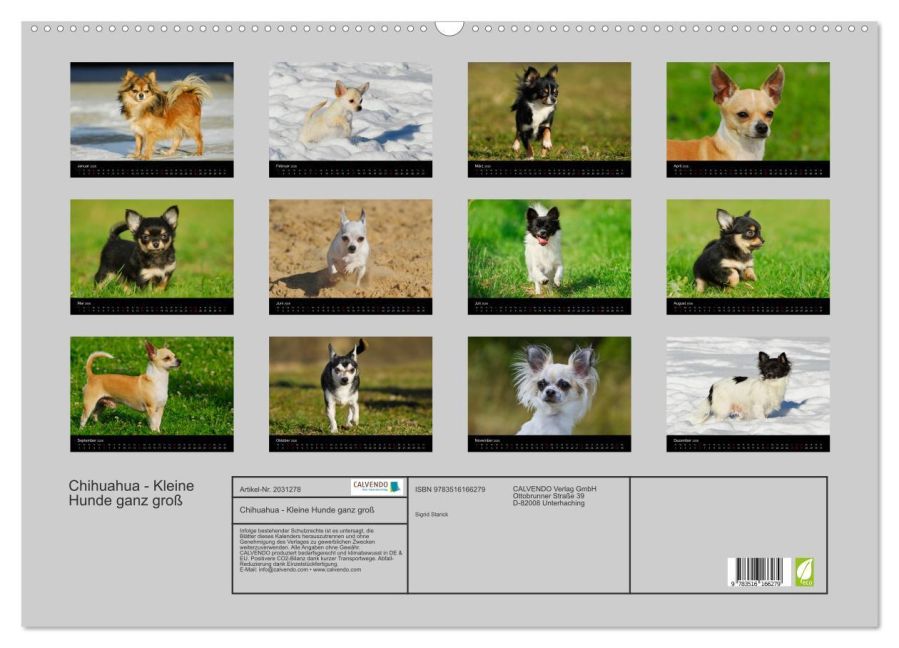Click the Artikel-Nr. 2031278 field
This screenshot has height=648, width=899.
click(270, 489)
